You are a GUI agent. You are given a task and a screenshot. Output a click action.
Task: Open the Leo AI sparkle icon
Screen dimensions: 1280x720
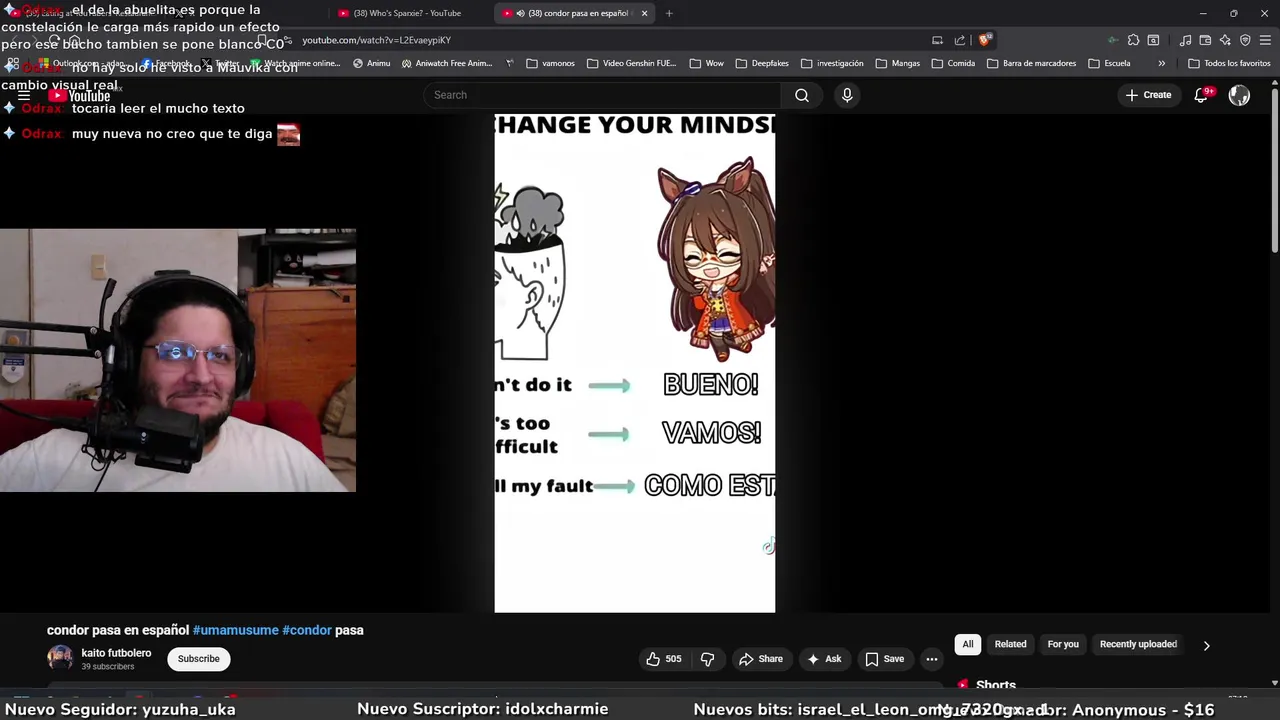pos(1225,40)
